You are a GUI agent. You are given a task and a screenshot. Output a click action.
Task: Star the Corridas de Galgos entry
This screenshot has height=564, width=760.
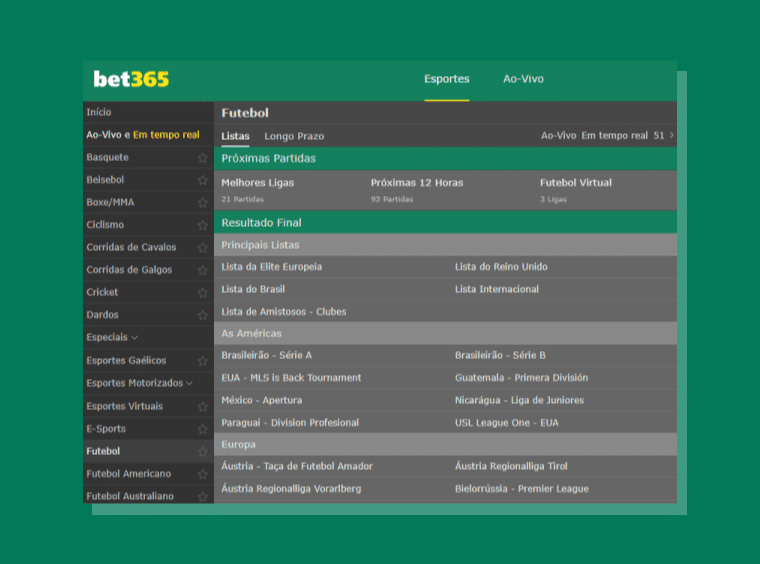(203, 270)
